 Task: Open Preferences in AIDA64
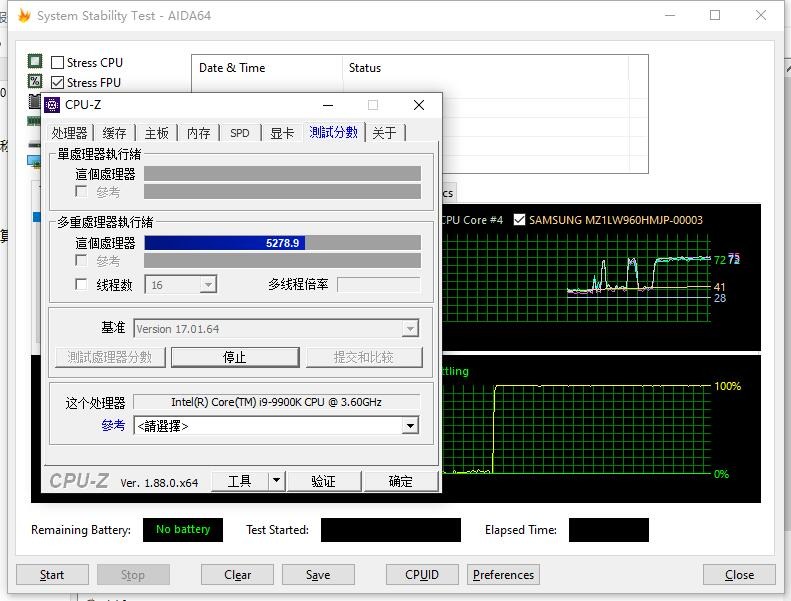pos(503,575)
